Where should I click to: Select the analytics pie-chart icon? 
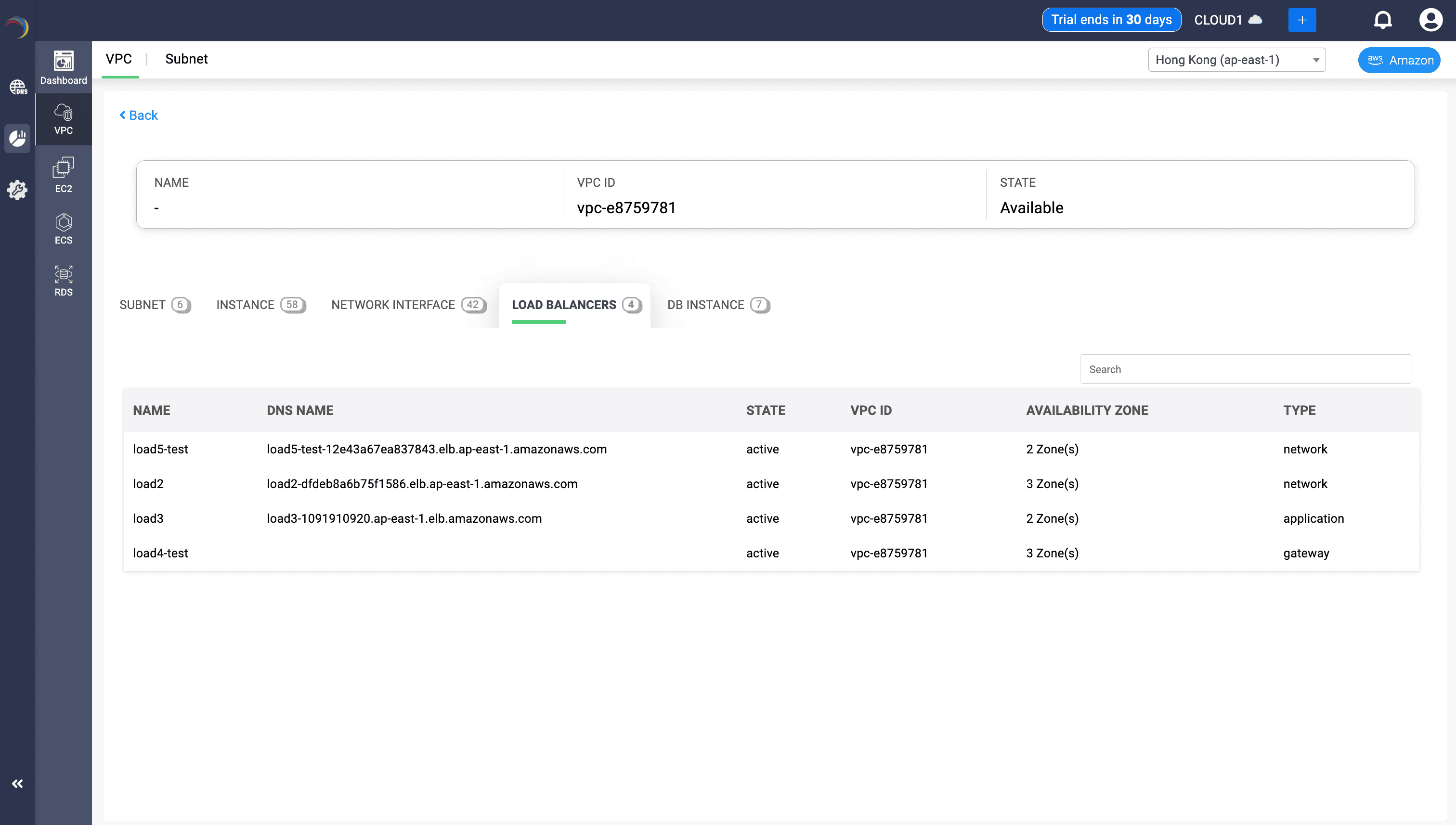click(x=17, y=138)
